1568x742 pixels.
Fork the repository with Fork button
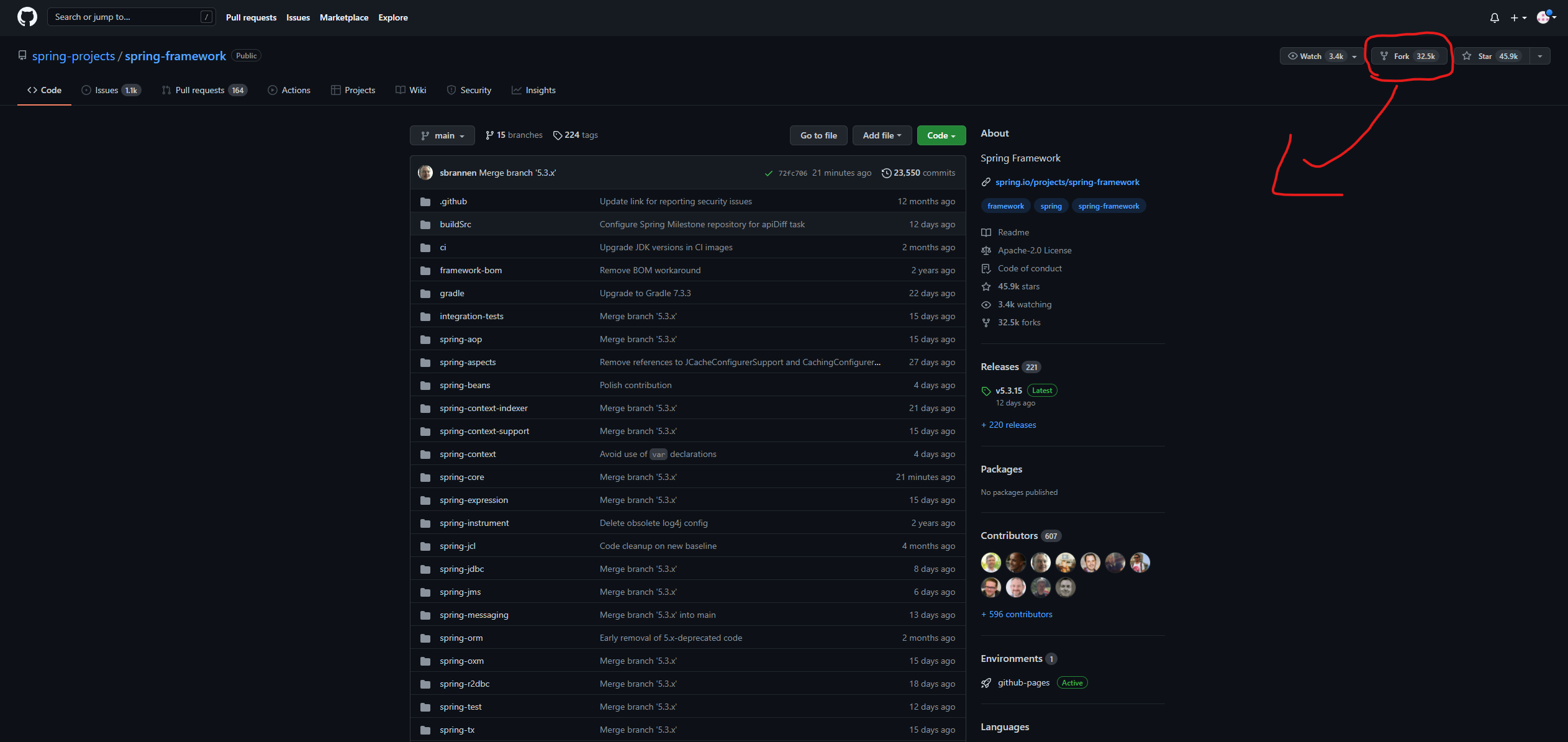[x=1409, y=56]
